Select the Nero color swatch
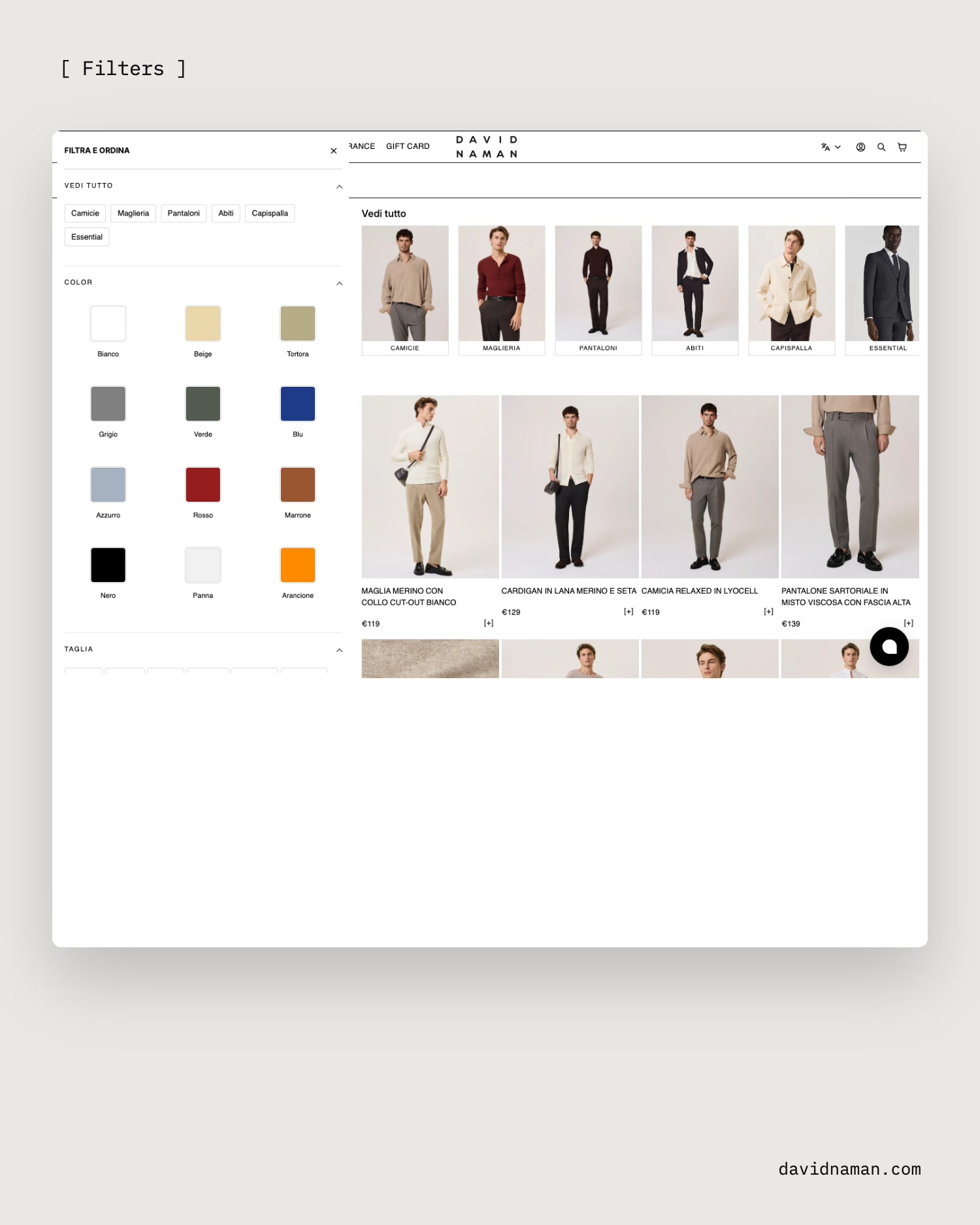This screenshot has height=1225, width=980. pyautogui.click(x=108, y=565)
